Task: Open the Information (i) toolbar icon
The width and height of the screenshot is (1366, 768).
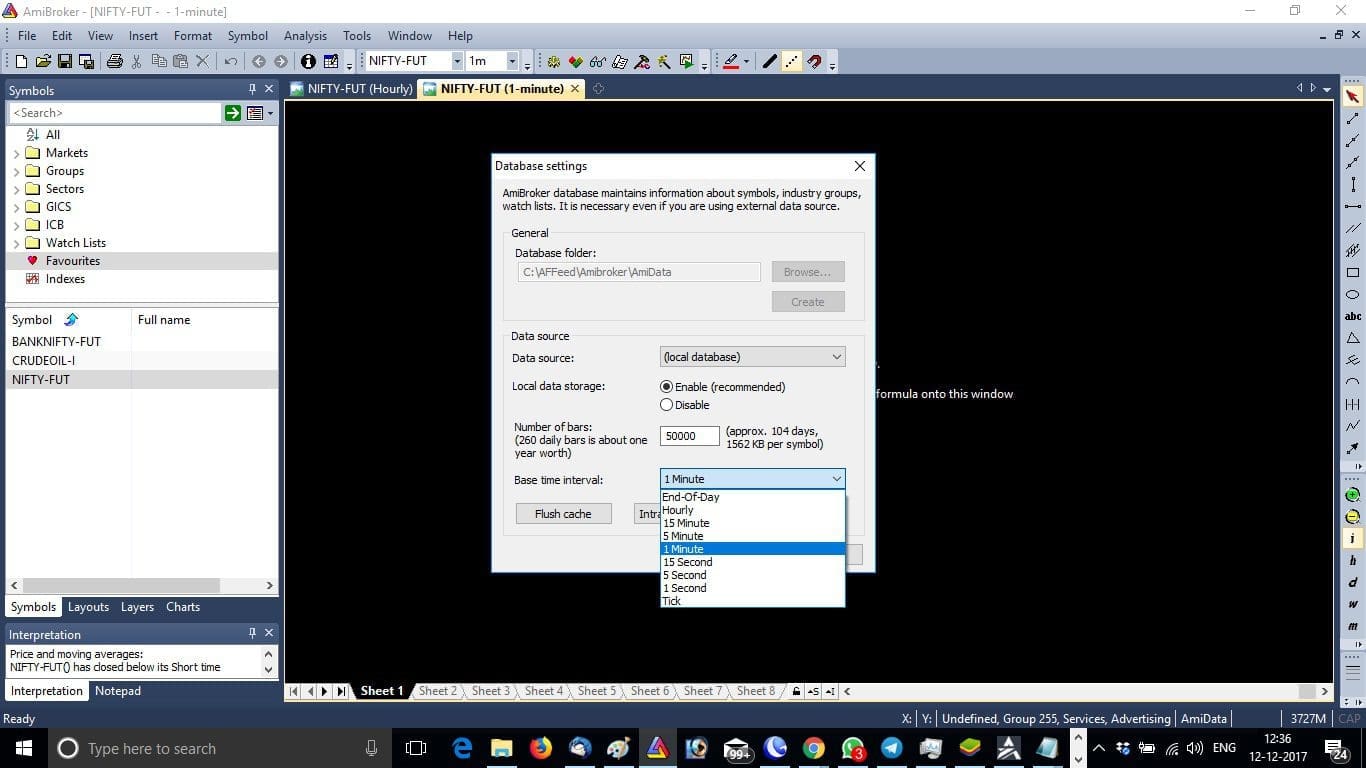Action: [x=308, y=61]
